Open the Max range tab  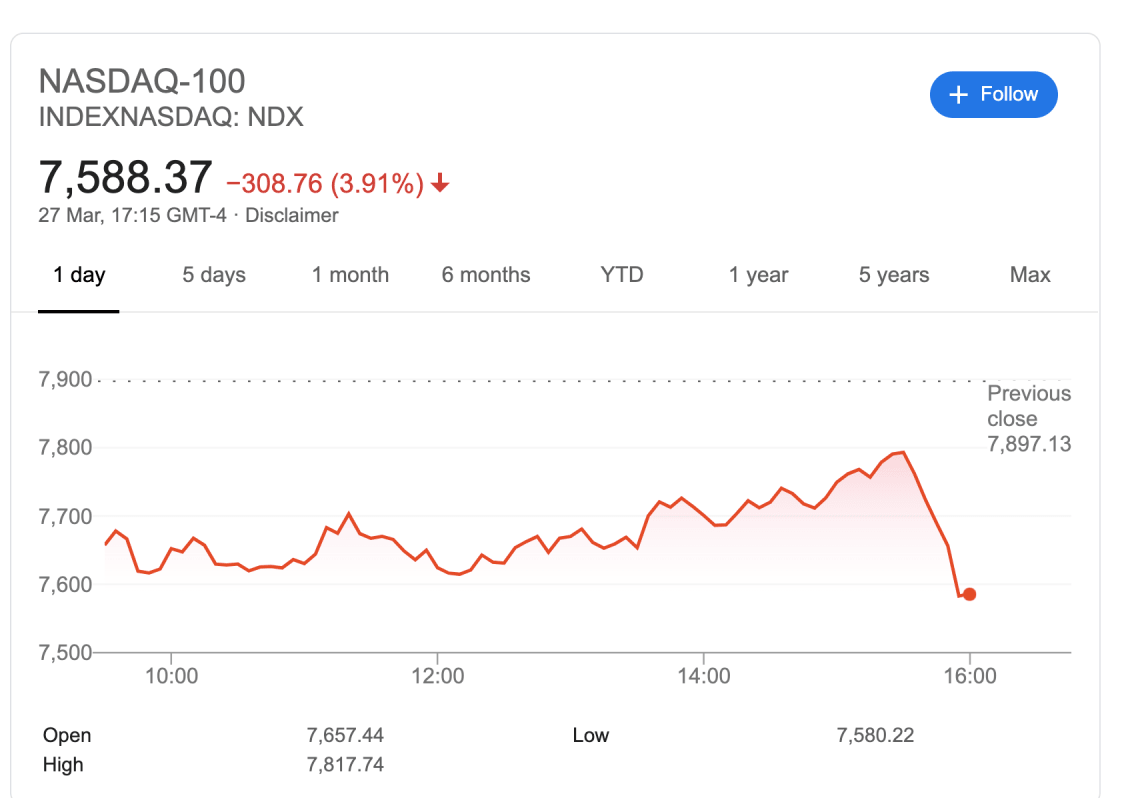[1030, 275]
